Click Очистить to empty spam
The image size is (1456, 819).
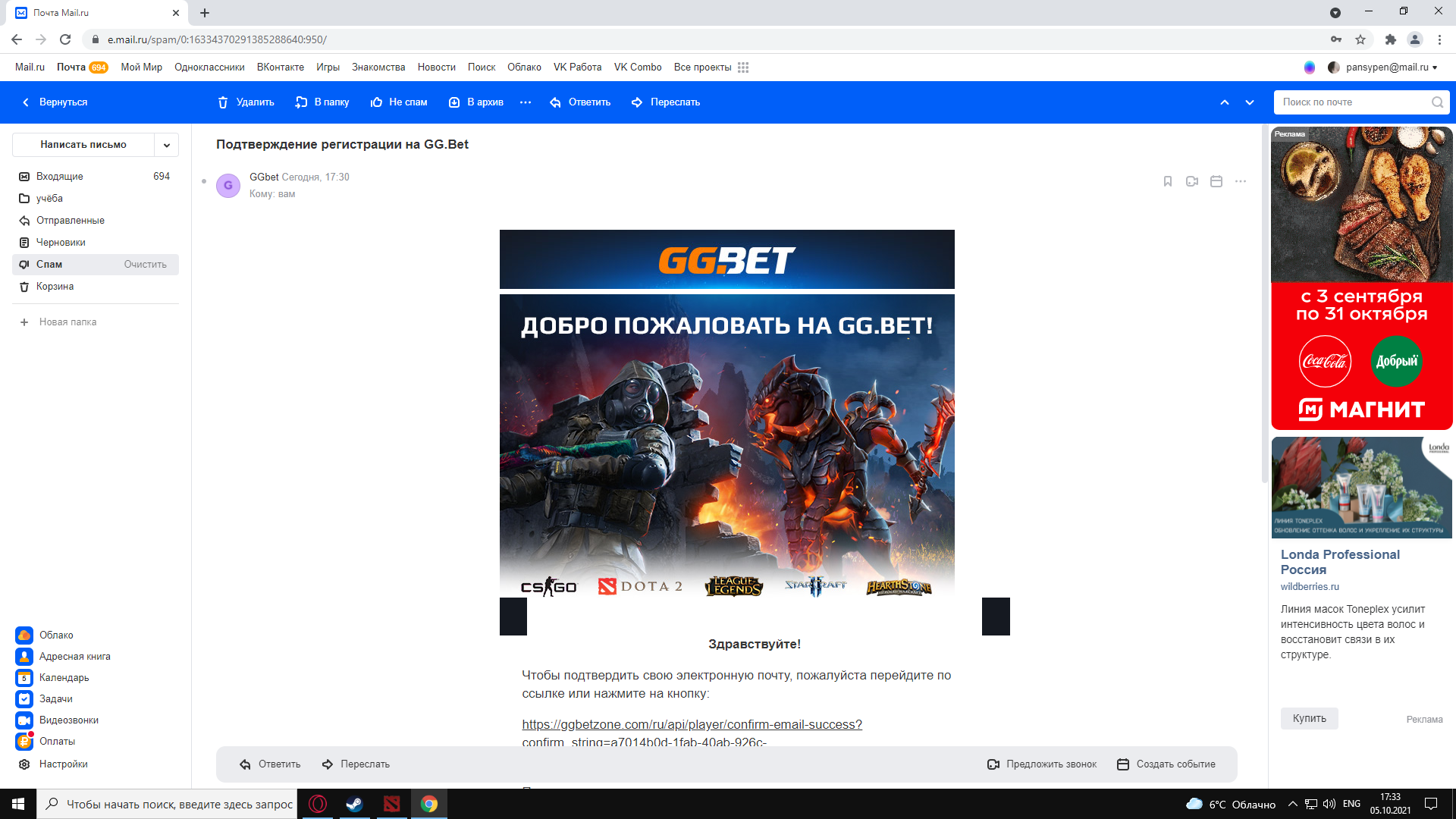pyautogui.click(x=145, y=265)
